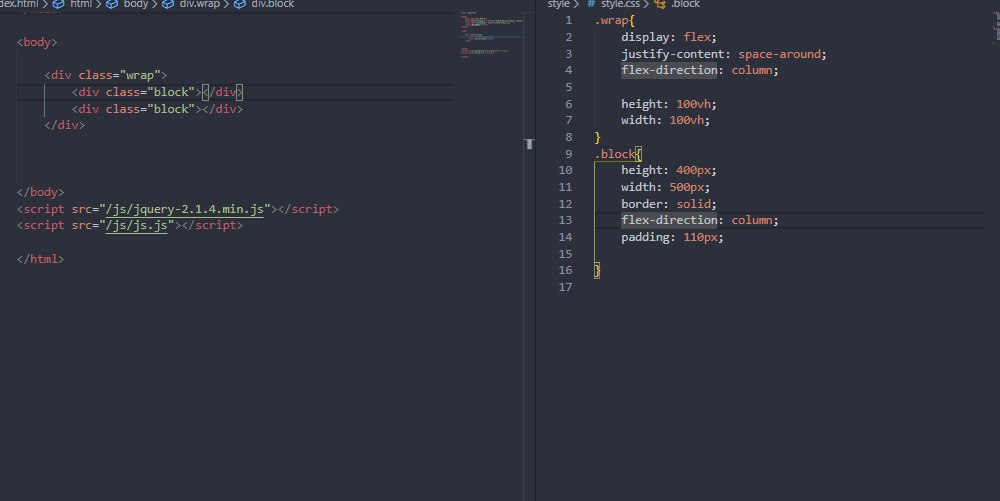Click the html breadcrumb in the left editor

coord(81,4)
